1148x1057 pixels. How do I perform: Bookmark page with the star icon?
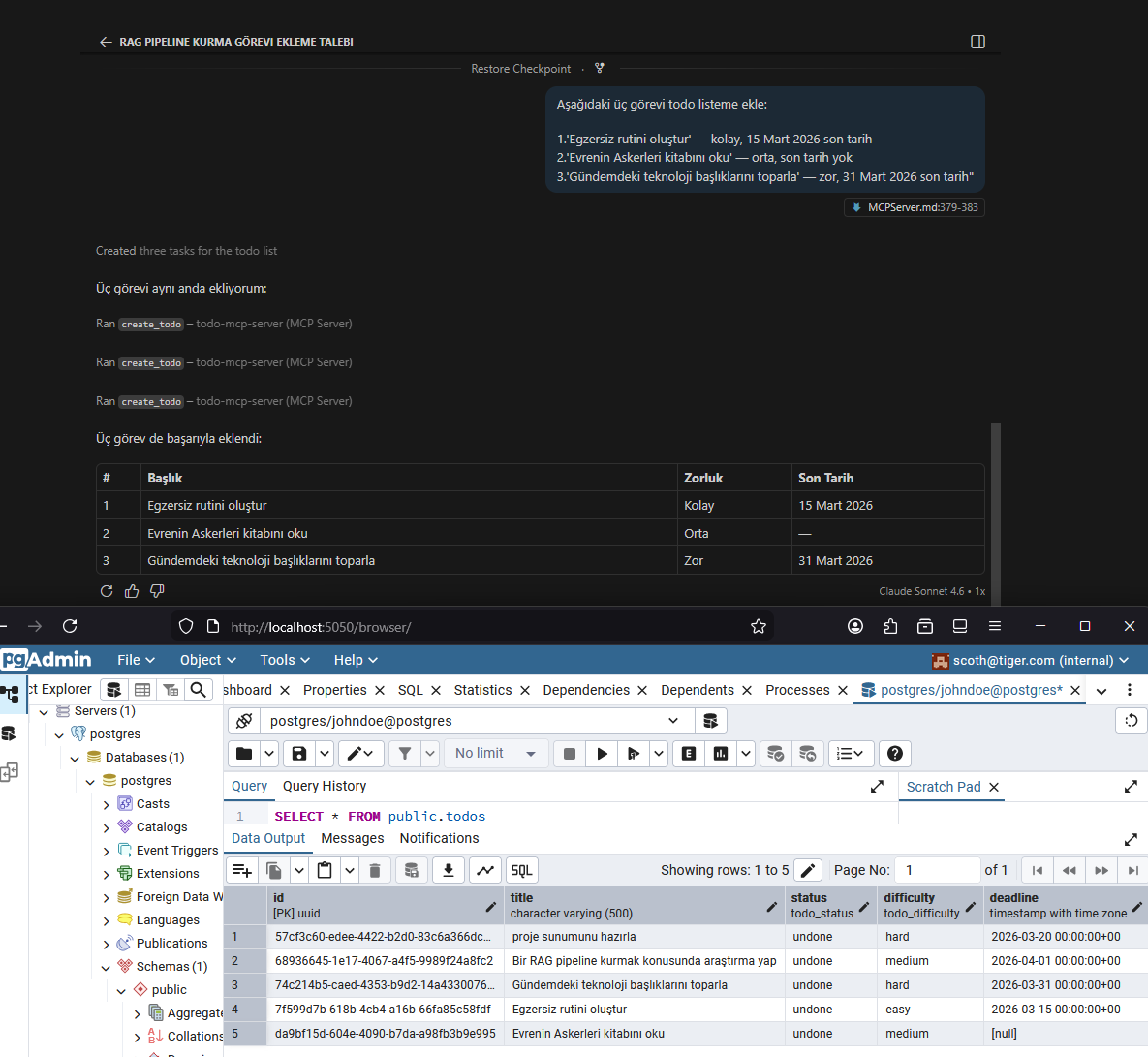759,627
